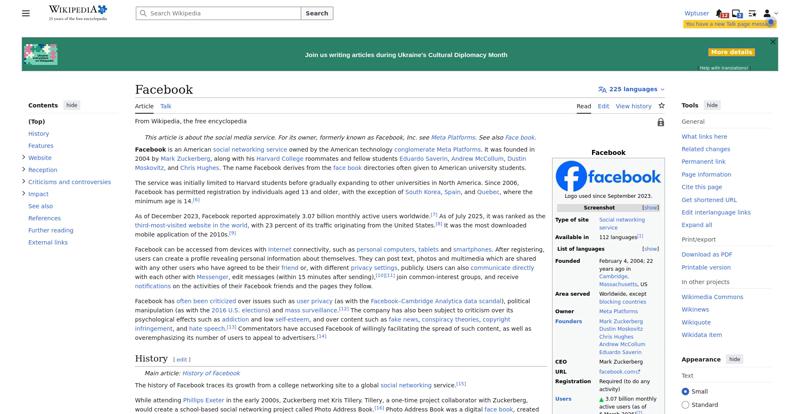
Task: Open the Download as PDF link
Action: click(x=707, y=254)
